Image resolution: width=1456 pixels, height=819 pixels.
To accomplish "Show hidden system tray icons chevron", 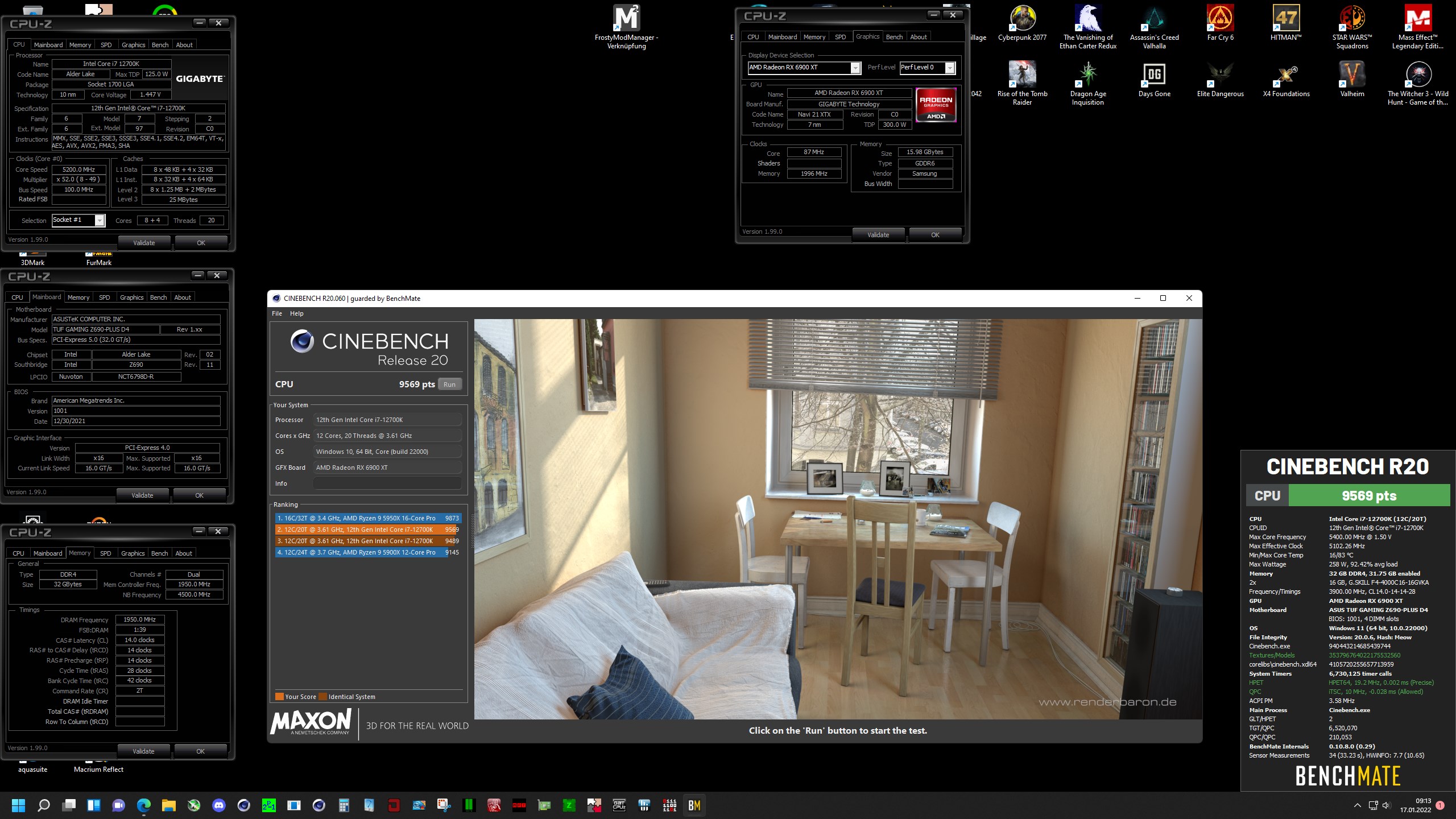I will [x=1358, y=805].
